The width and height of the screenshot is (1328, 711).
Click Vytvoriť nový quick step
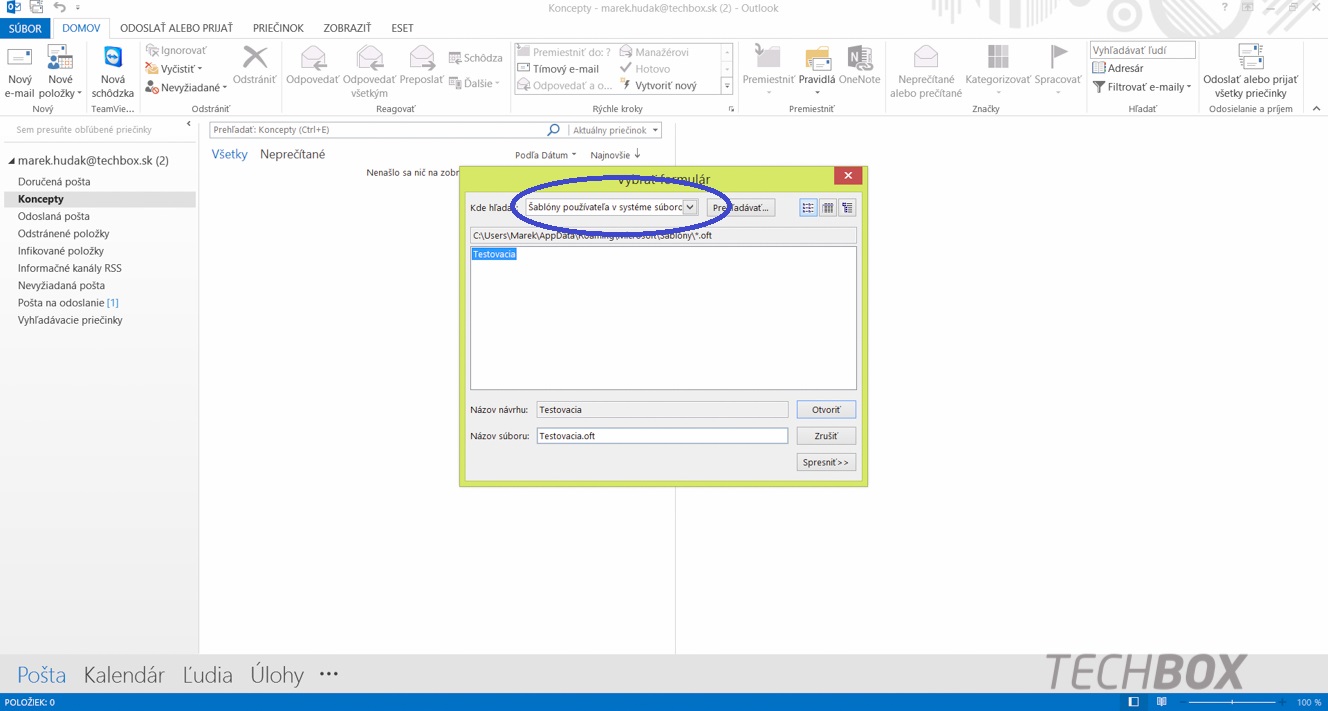658,86
